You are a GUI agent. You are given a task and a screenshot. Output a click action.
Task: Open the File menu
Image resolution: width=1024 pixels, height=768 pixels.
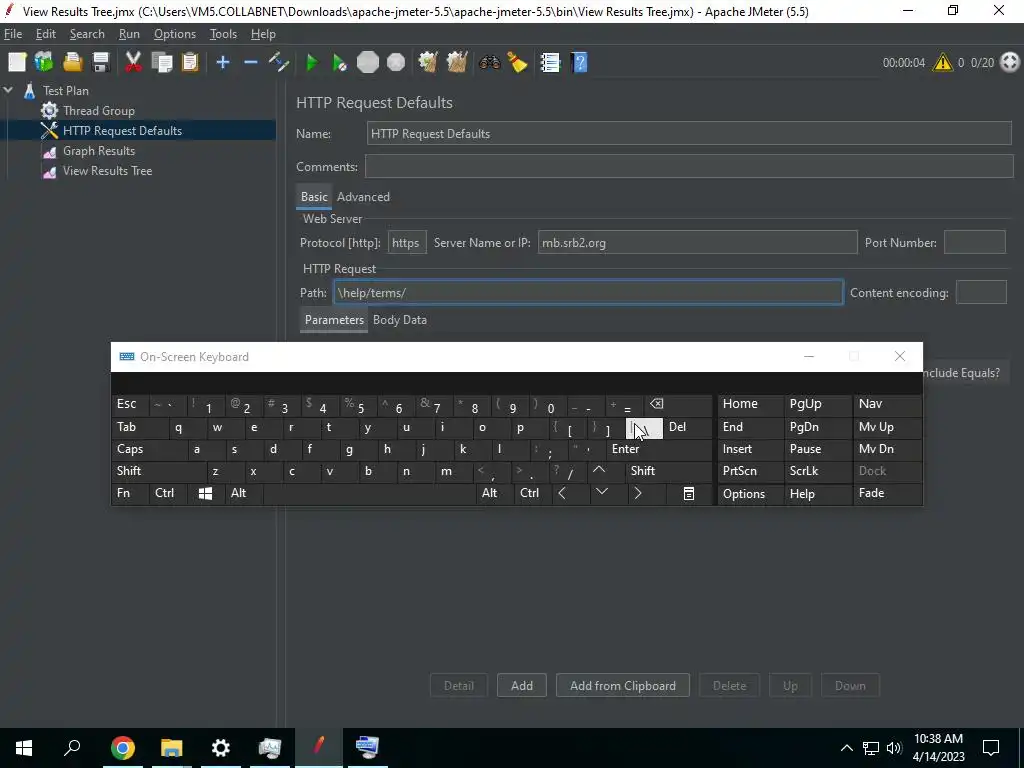[13, 34]
